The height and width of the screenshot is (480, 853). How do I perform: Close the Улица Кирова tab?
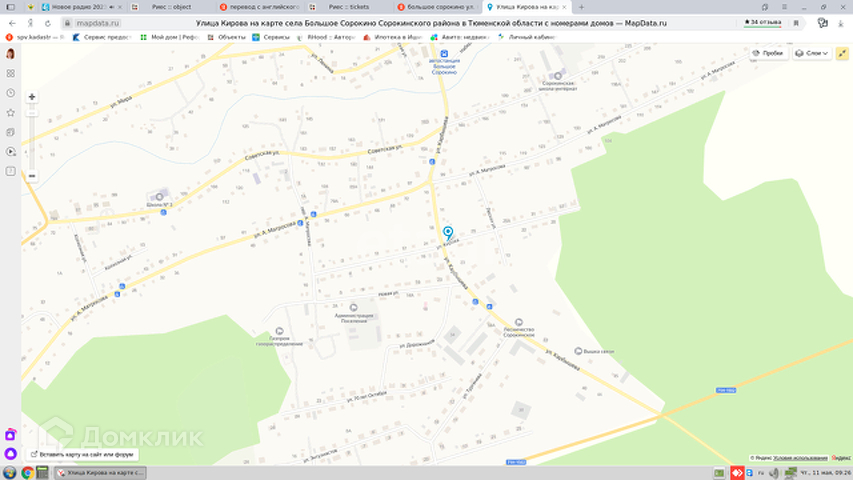(x=564, y=7)
